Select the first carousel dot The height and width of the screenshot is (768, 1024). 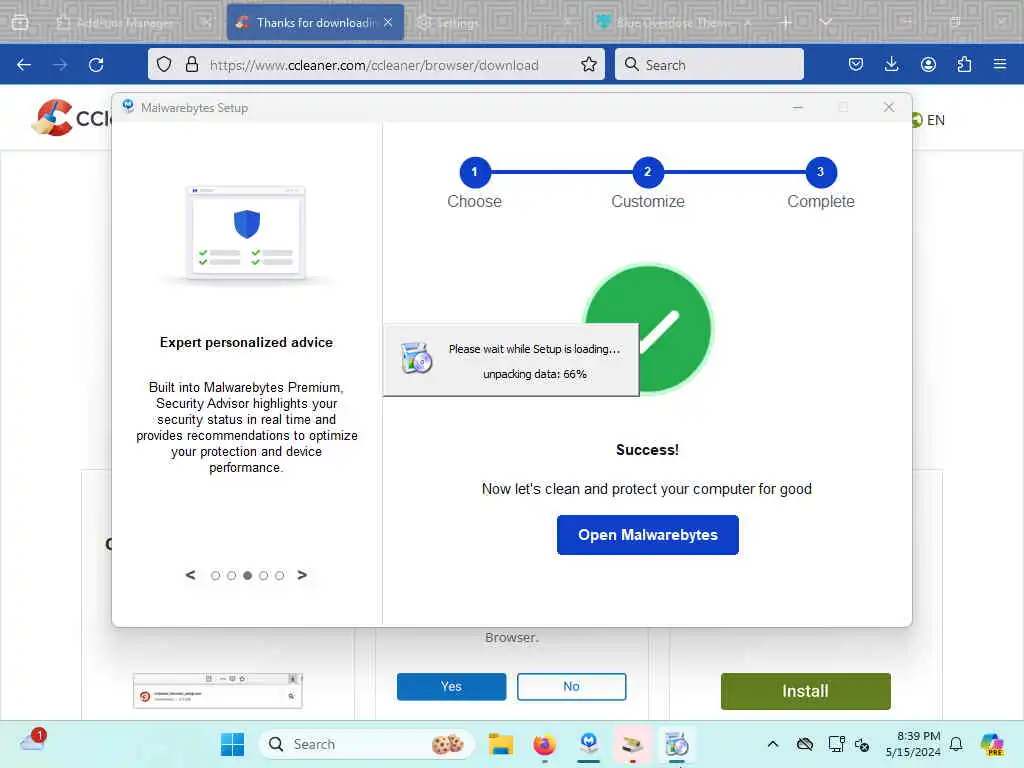pyautogui.click(x=216, y=575)
